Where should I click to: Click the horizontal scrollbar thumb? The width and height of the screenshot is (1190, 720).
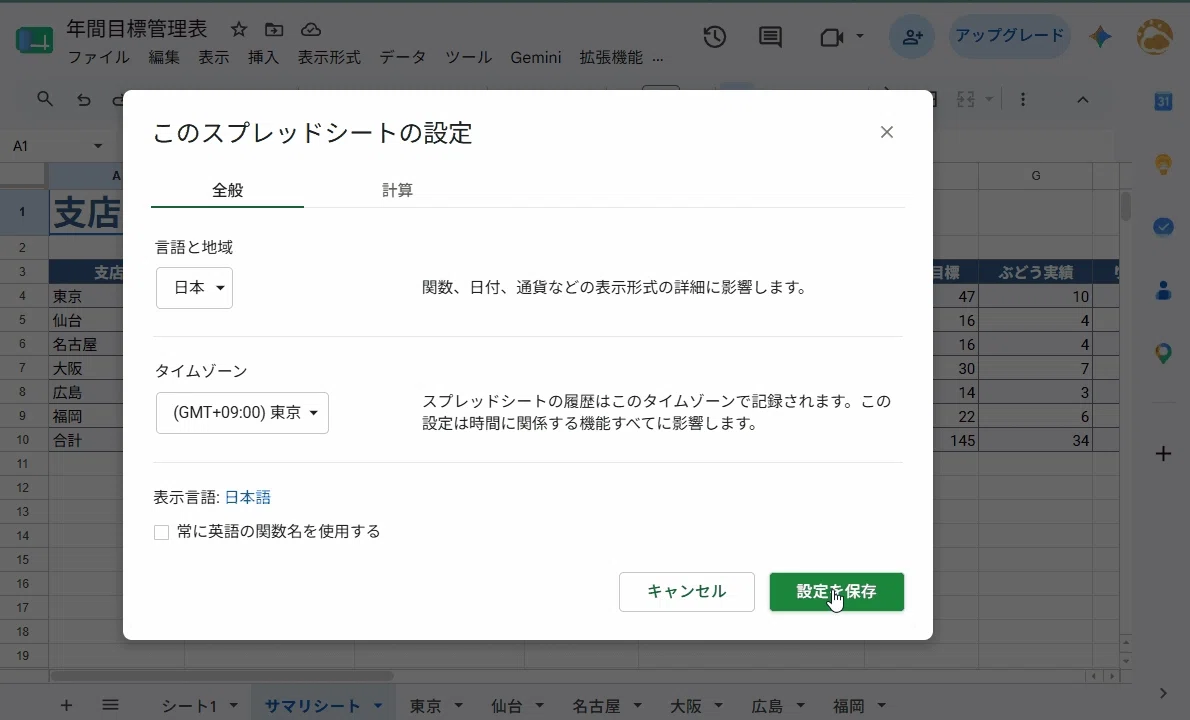point(221,675)
